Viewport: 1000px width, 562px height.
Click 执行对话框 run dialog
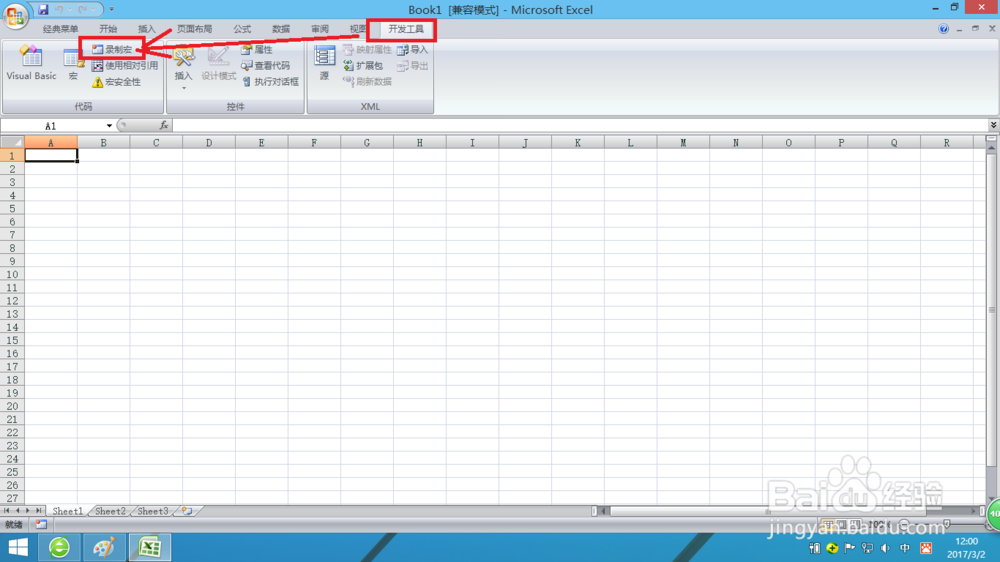coord(270,82)
